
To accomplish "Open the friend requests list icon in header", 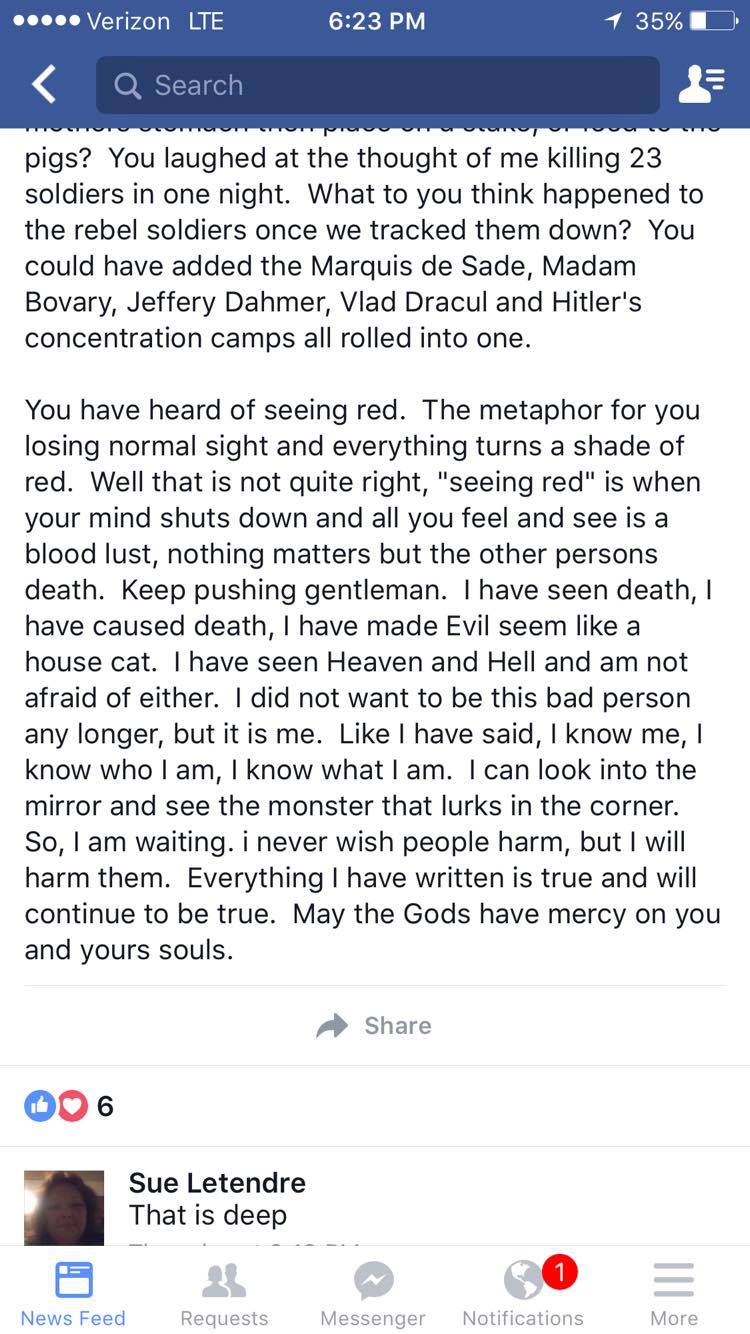I will tap(702, 85).
